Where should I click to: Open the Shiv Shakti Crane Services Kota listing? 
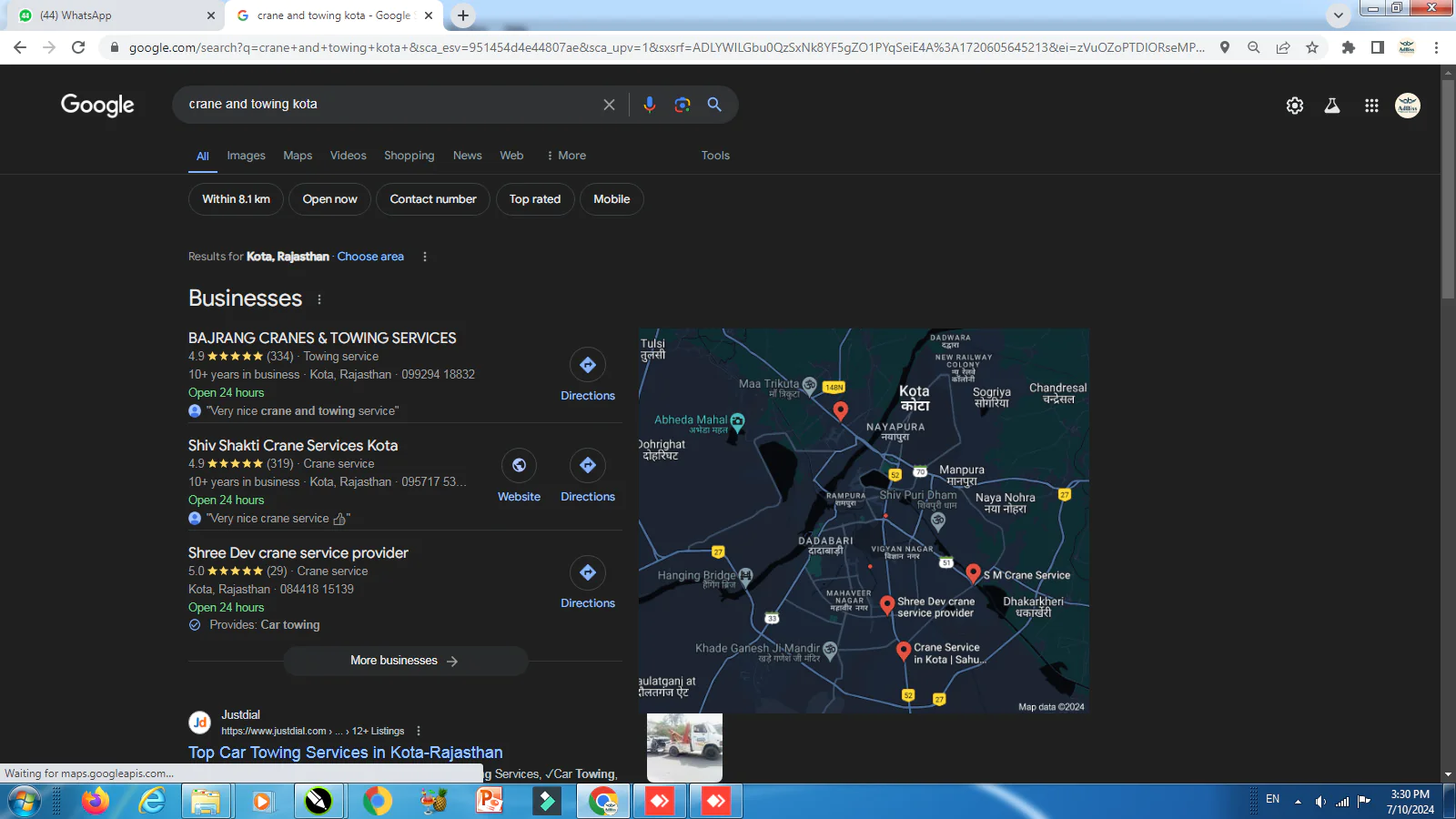(x=293, y=445)
